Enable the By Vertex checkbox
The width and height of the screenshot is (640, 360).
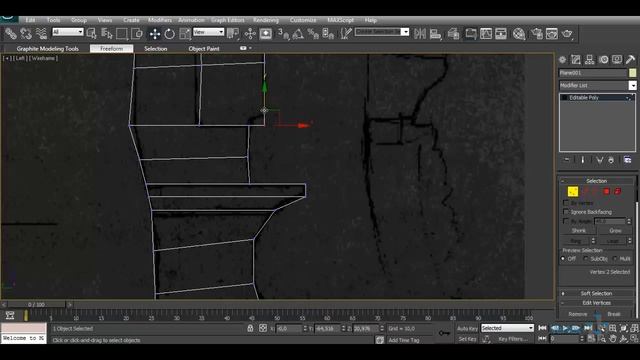coord(566,202)
